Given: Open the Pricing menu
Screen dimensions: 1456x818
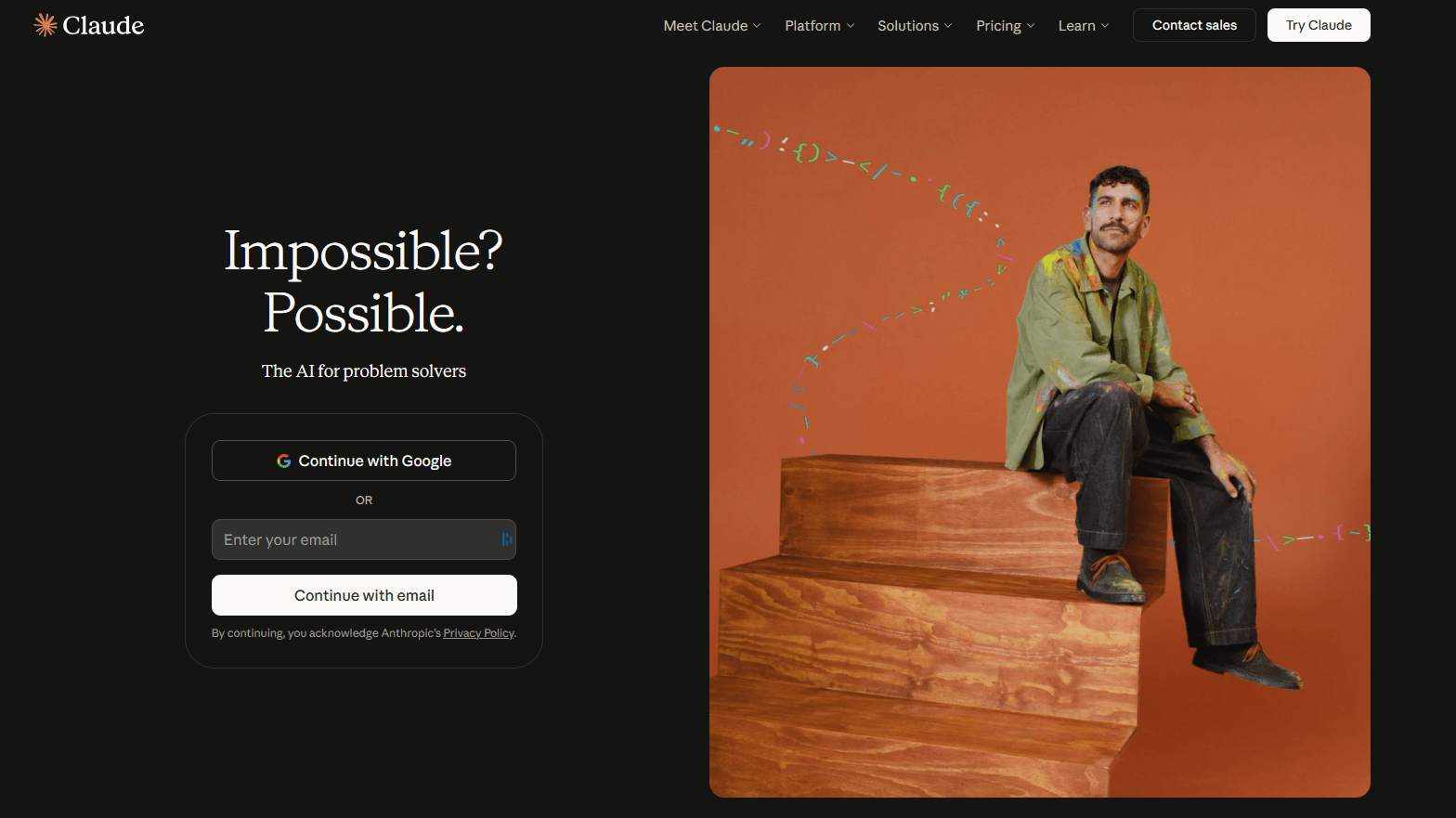Looking at the screenshot, I should coord(998,26).
